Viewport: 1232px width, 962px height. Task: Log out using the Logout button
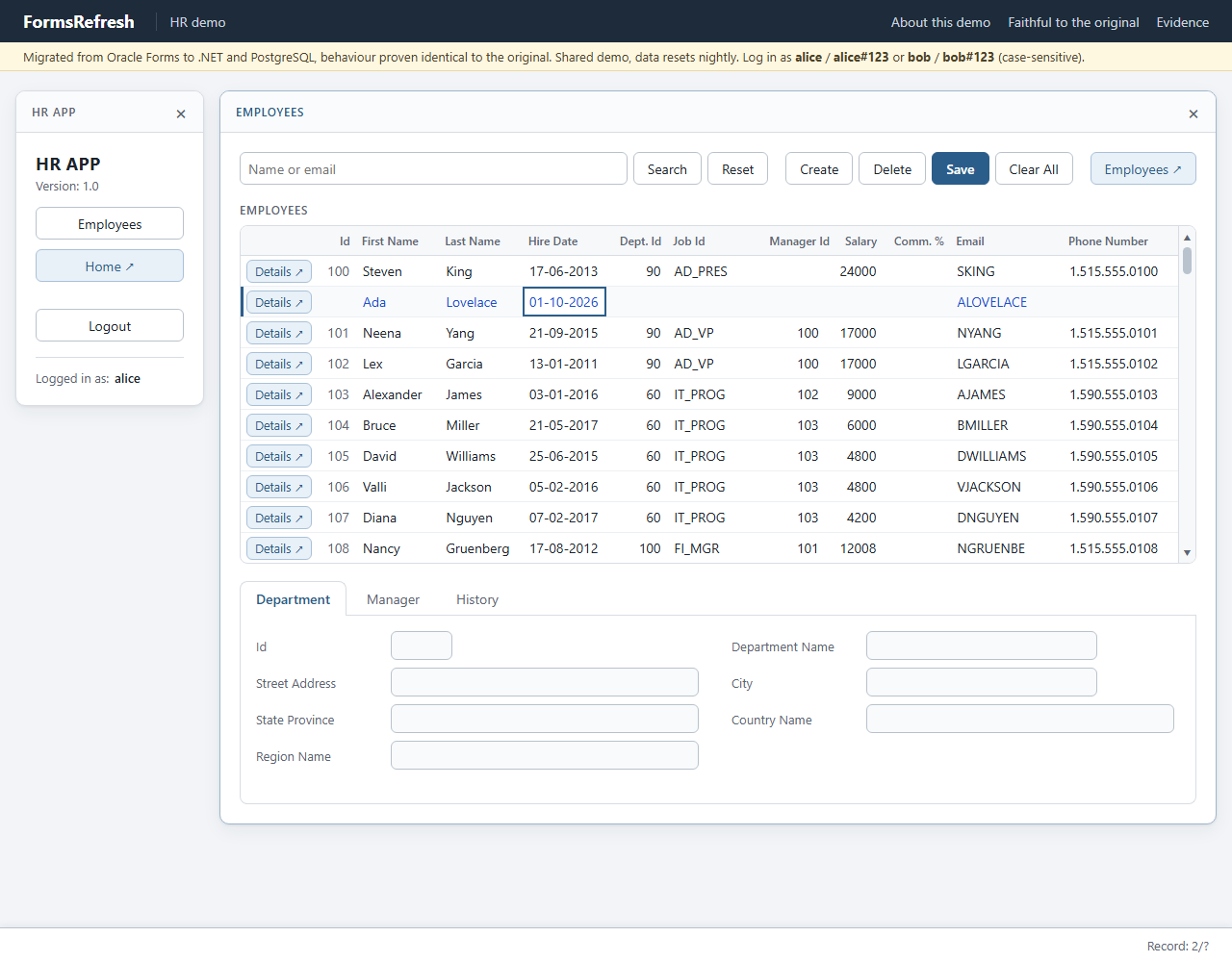click(x=110, y=326)
